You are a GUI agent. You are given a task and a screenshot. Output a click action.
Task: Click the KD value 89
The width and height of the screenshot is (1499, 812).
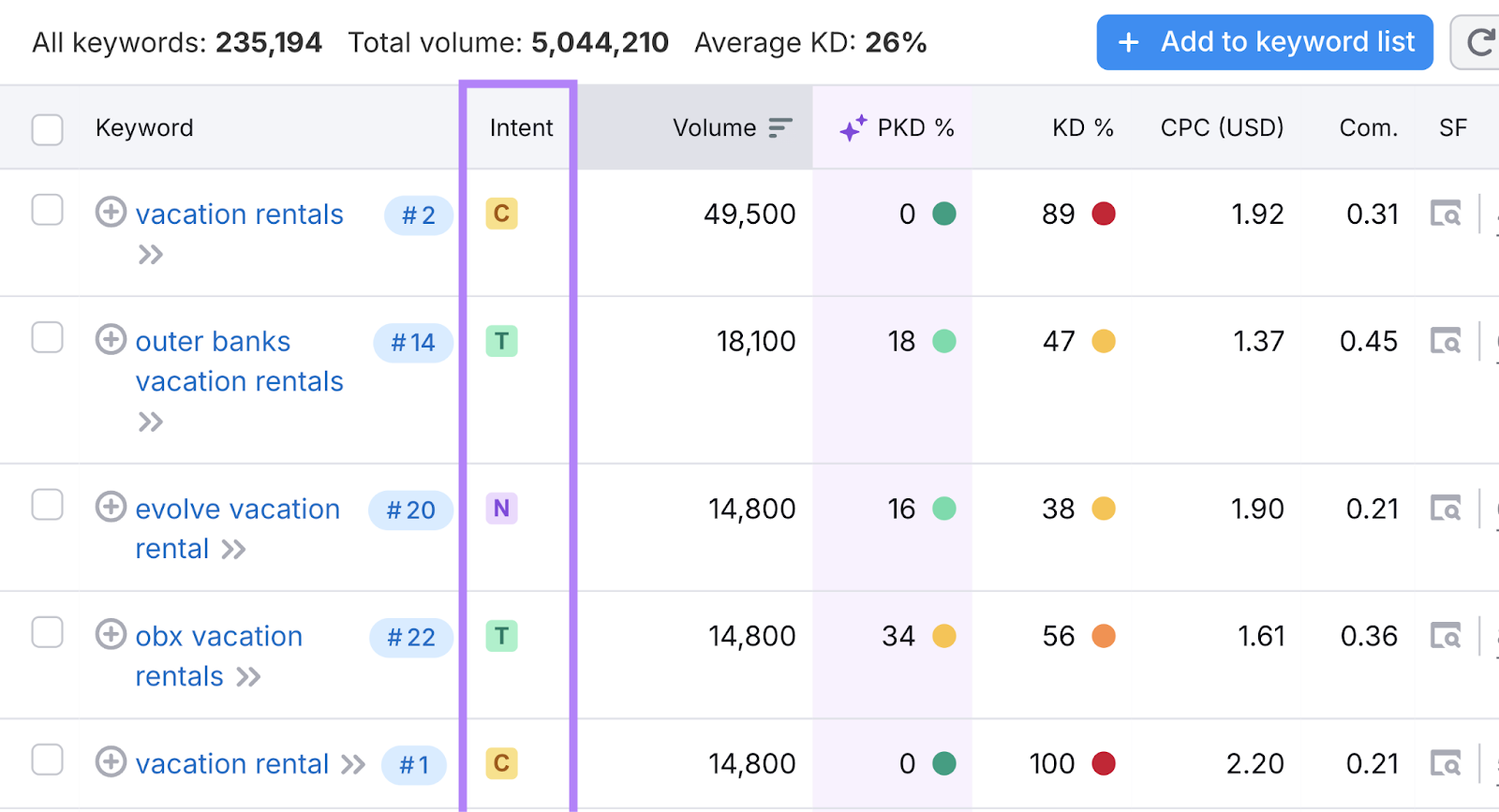pyautogui.click(x=1058, y=214)
